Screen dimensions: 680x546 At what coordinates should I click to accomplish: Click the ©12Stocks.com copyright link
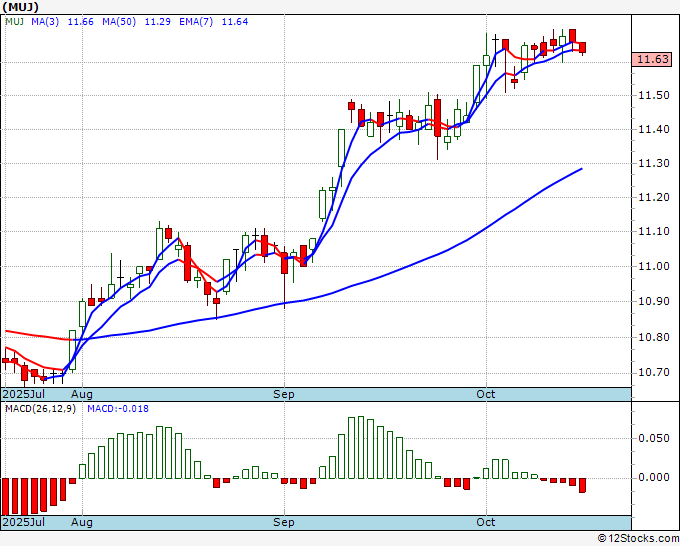638,539
